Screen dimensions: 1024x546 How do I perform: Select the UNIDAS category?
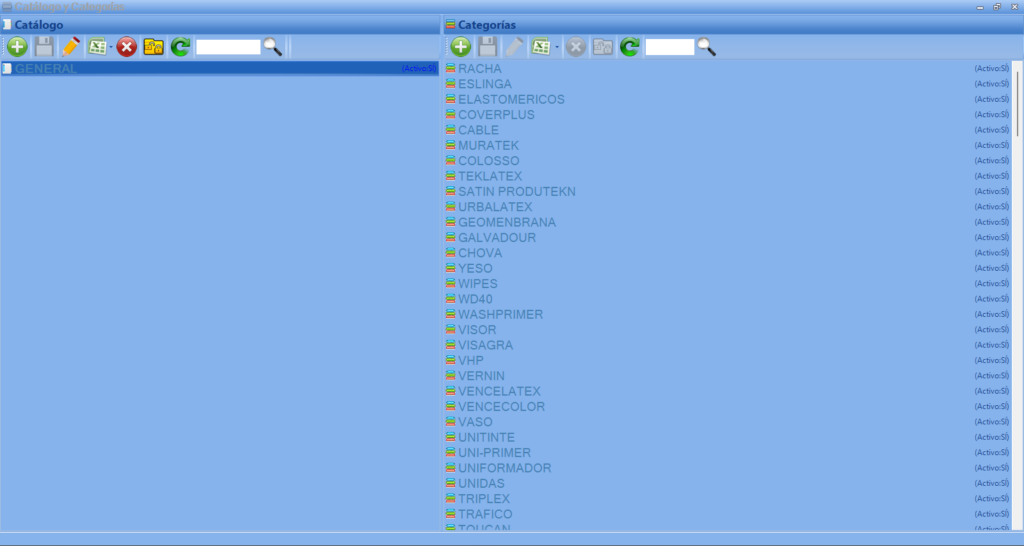click(728, 483)
